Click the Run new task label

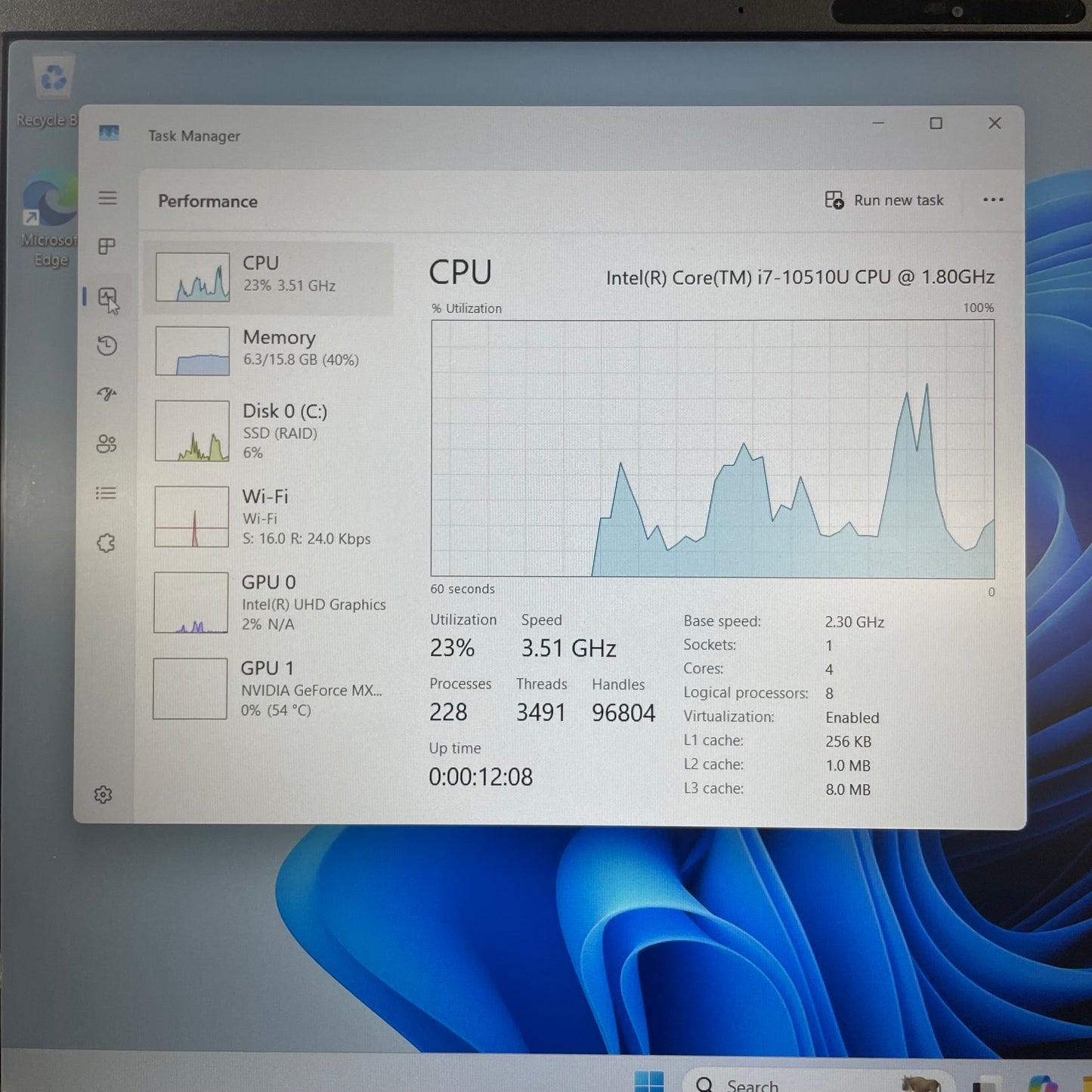click(899, 200)
